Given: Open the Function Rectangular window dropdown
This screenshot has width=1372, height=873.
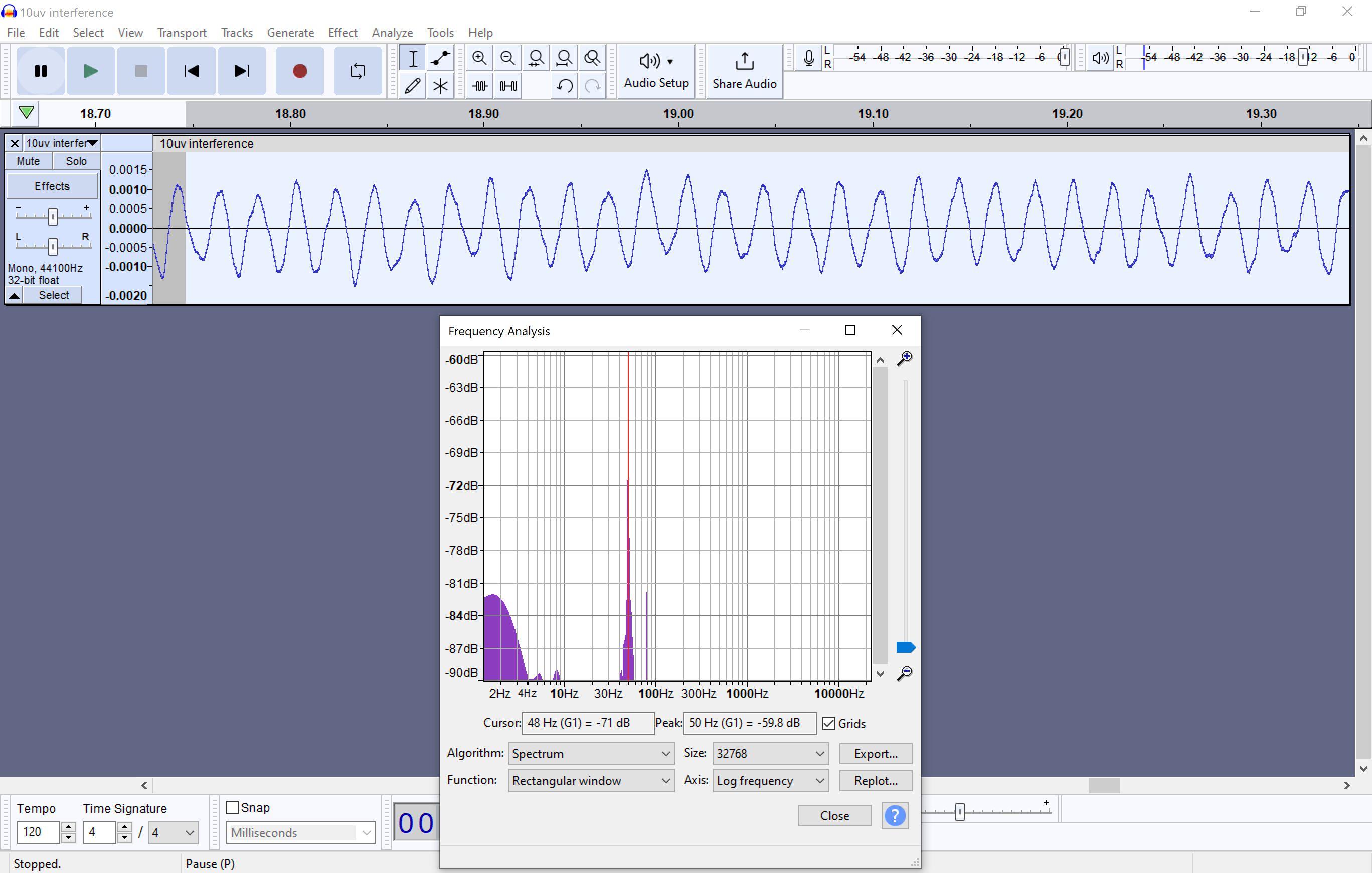Looking at the screenshot, I should point(591,781).
